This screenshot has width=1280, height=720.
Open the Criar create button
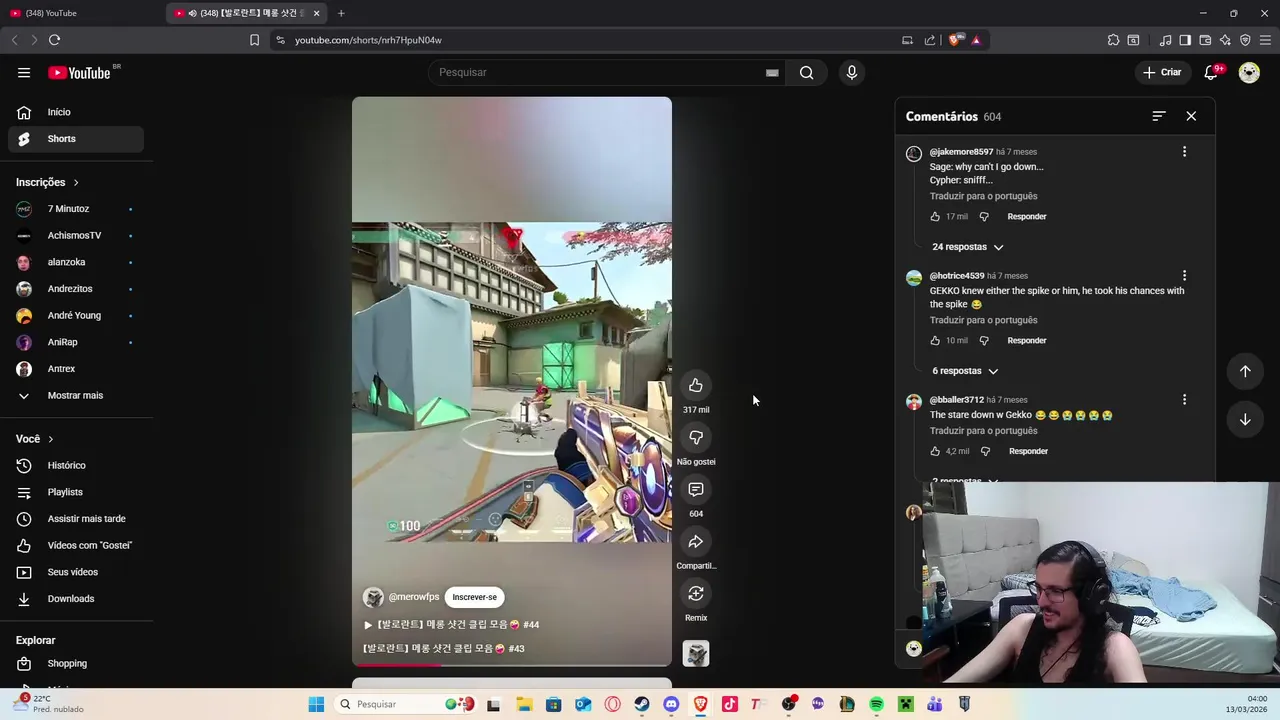[1163, 72]
